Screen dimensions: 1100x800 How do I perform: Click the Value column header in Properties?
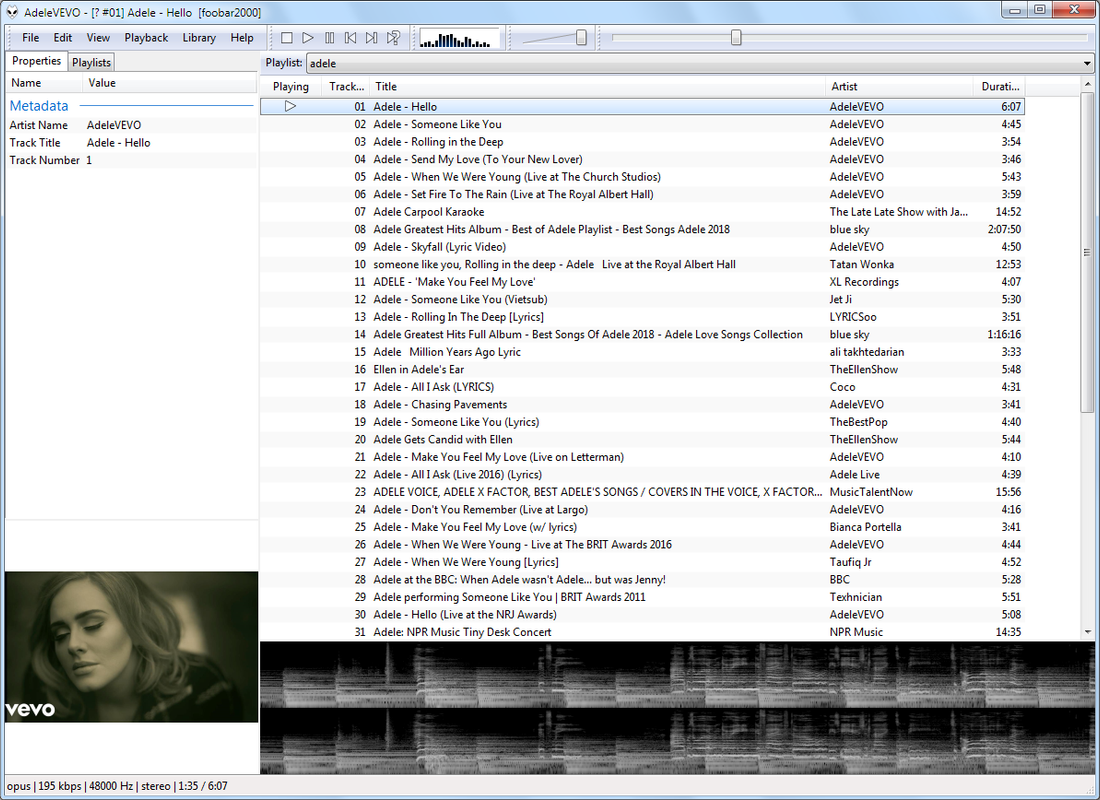click(x=170, y=83)
